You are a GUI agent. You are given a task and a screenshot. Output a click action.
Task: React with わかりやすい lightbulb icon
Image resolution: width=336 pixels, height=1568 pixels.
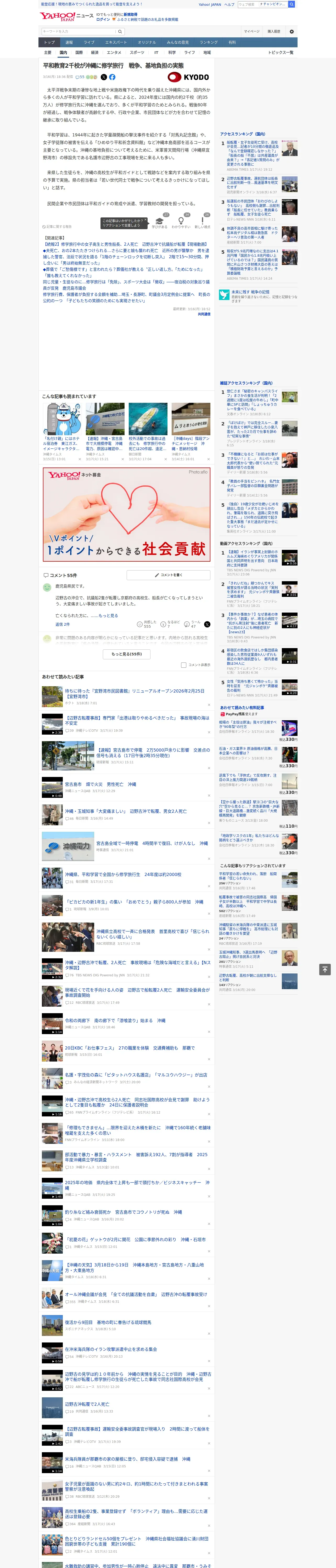coord(181,221)
